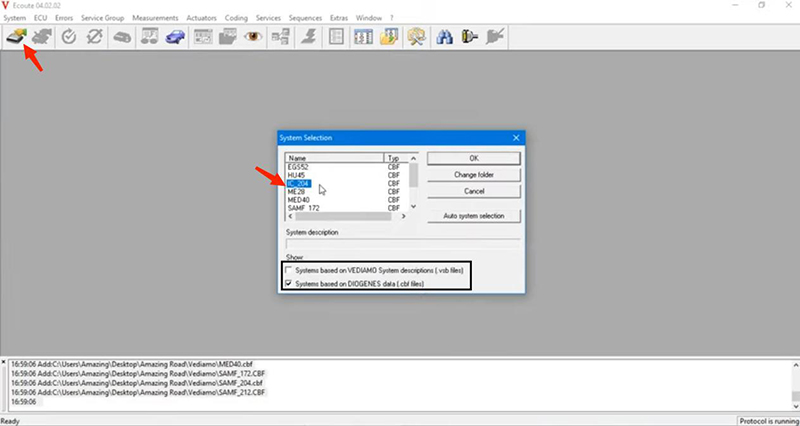Click the network tree structure toolbar icon
This screenshot has height=426, width=800.
[x=280, y=37]
